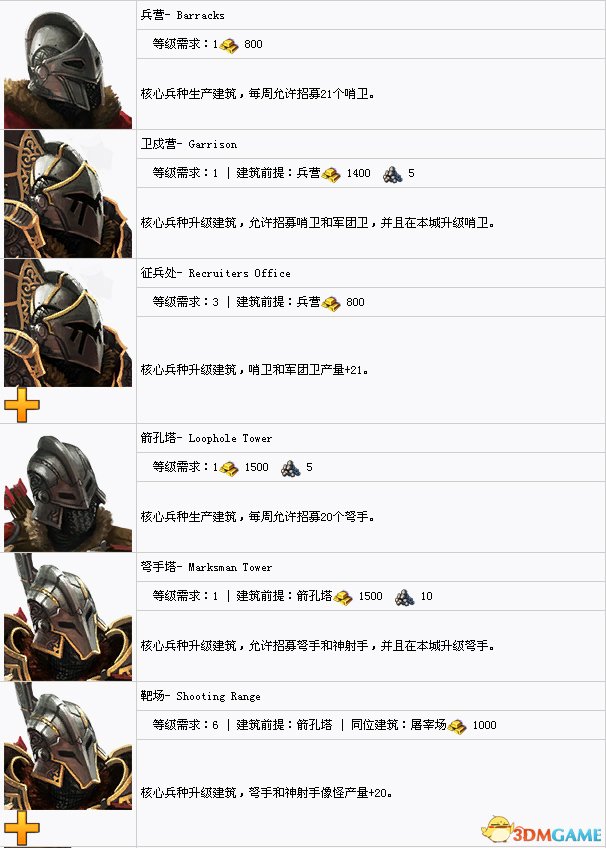The height and width of the screenshot is (848, 606).
Task: Click the gold icon next to 1000 in Shooting Range
Action: pos(457,726)
